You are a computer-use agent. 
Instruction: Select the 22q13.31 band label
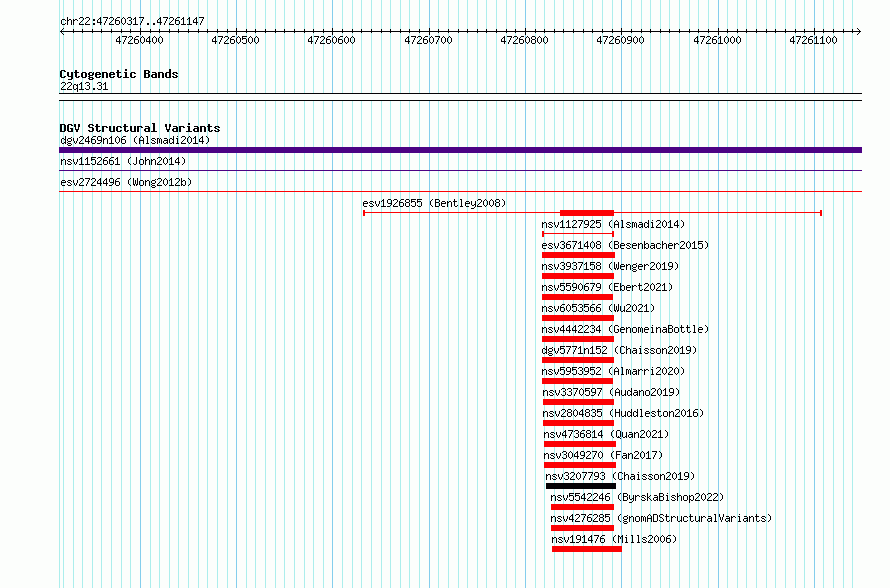click(x=84, y=86)
